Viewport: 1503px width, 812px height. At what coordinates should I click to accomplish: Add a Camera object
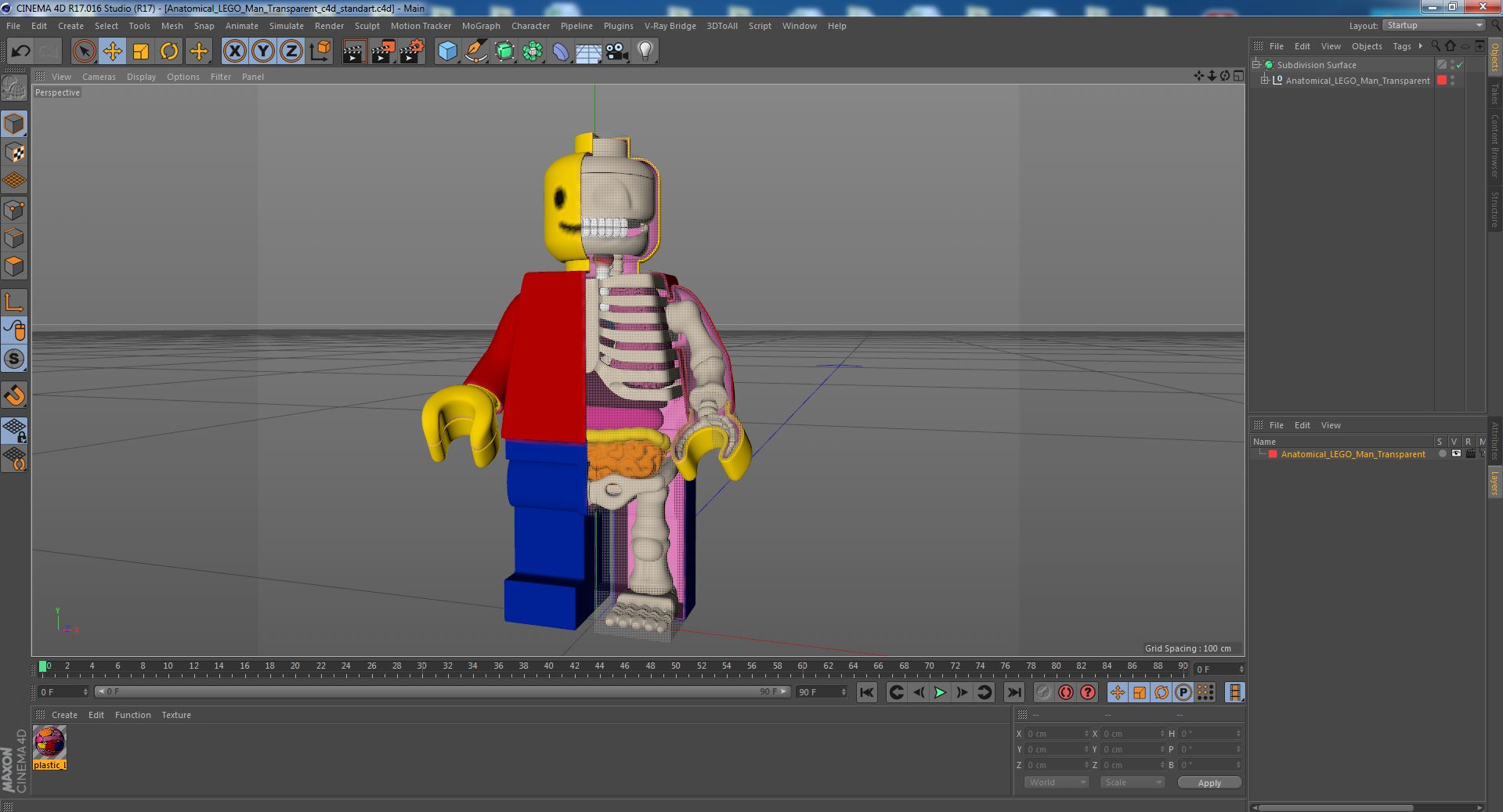(617, 52)
